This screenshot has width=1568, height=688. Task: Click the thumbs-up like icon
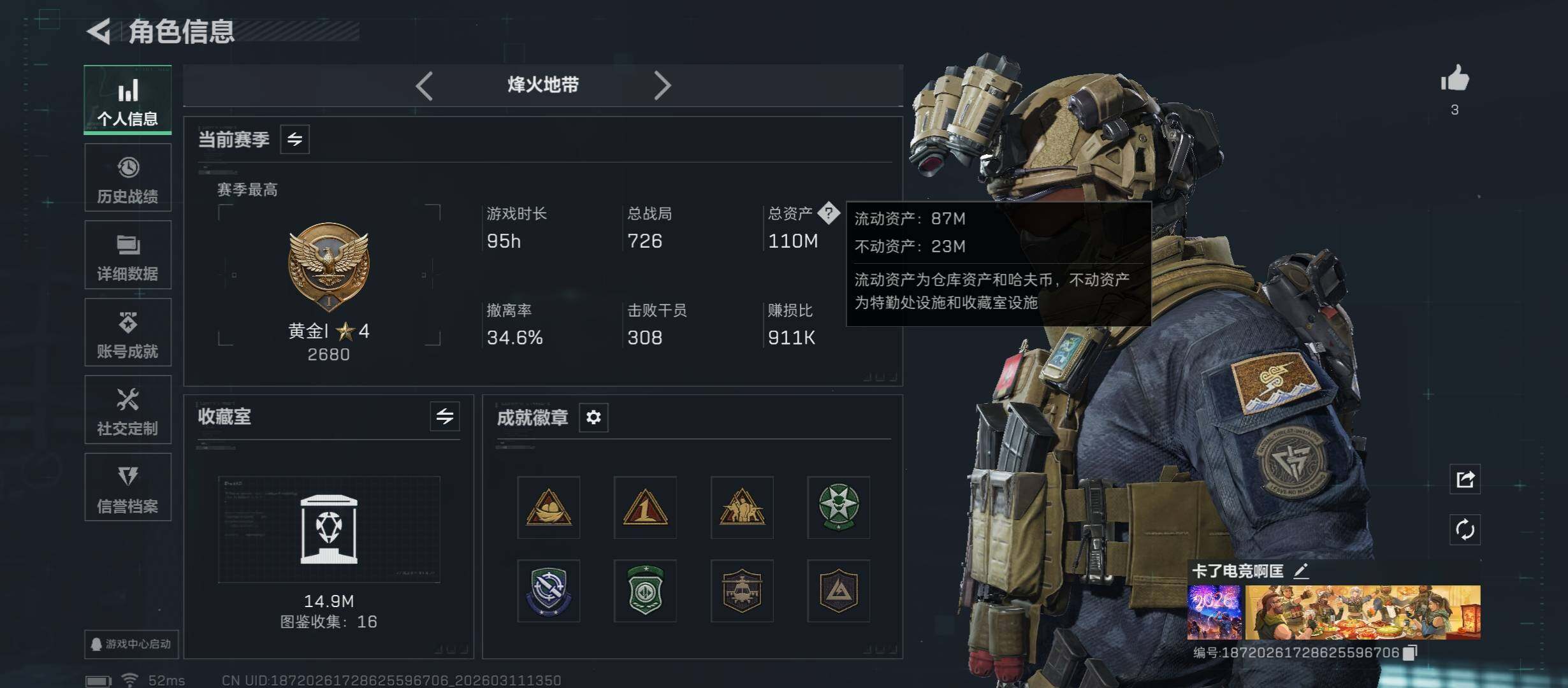(x=1455, y=79)
